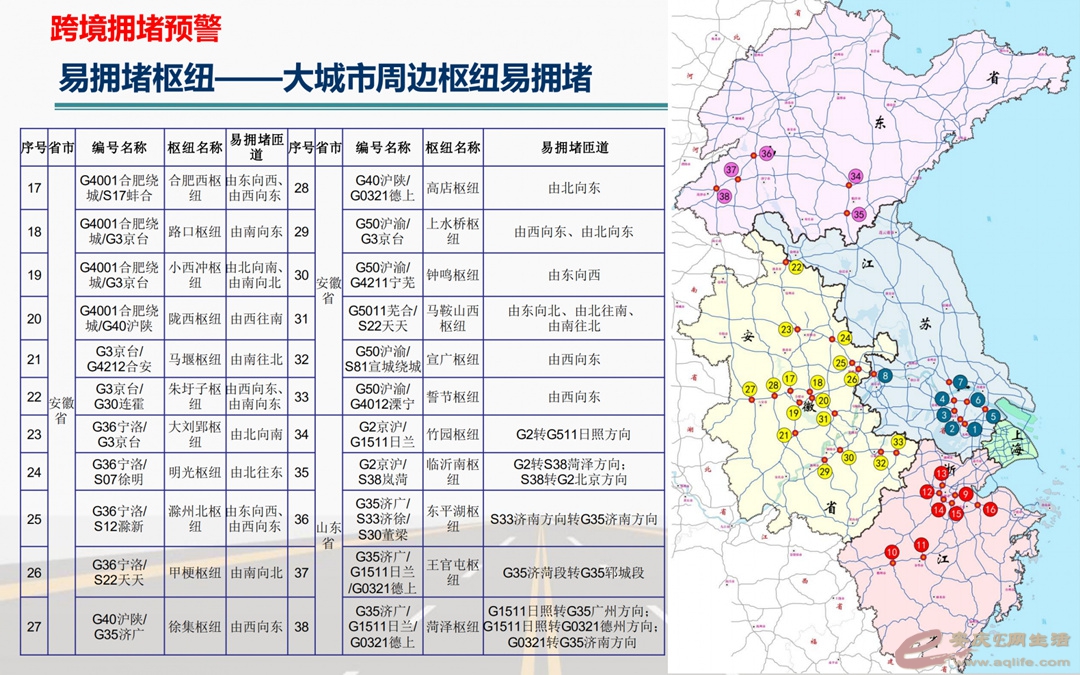
Task: Click blue map marker number 8
Action: [x=885, y=376]
